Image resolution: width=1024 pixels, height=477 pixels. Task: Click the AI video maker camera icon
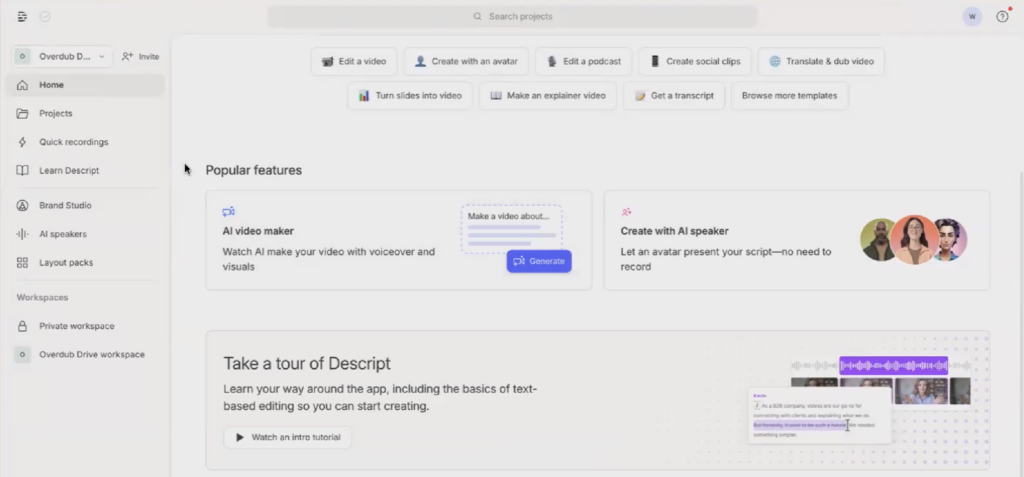[229, 212]
